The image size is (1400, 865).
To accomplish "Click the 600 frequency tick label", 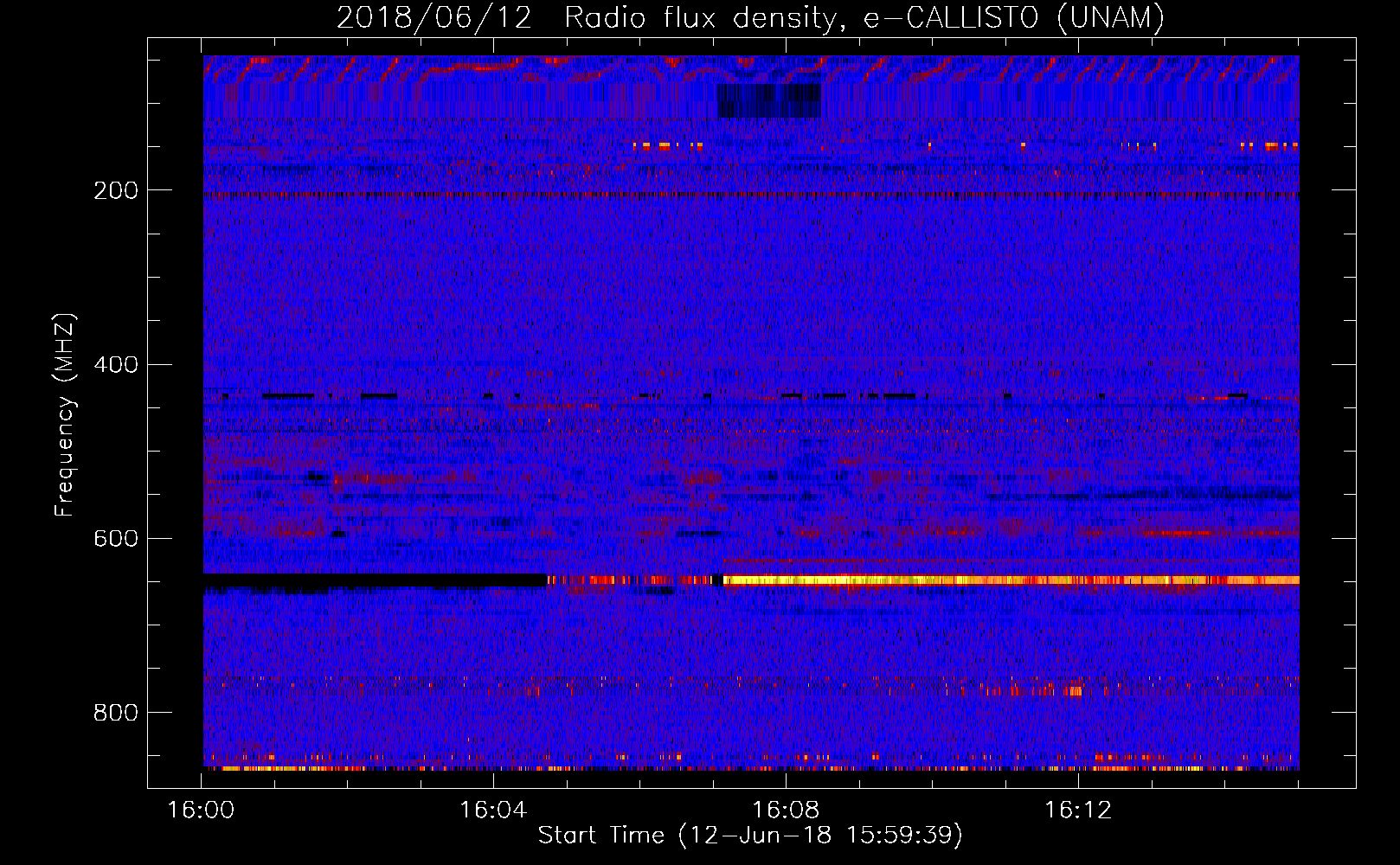I will click(115, 538).
